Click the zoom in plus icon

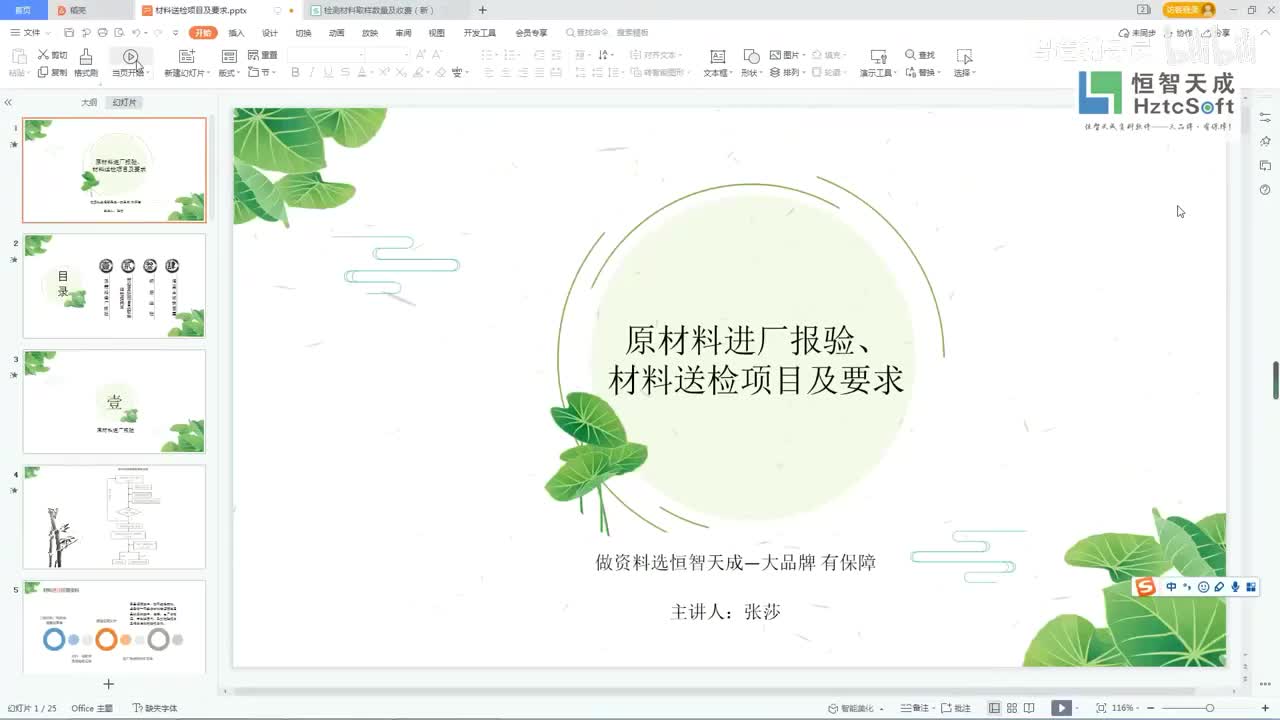click(x=1266, y=708)
